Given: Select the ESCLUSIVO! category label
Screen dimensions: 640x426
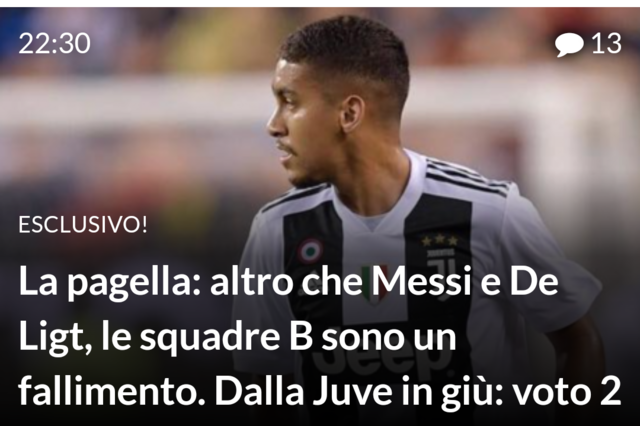Looking at the screenshot, I should [83, 224].
